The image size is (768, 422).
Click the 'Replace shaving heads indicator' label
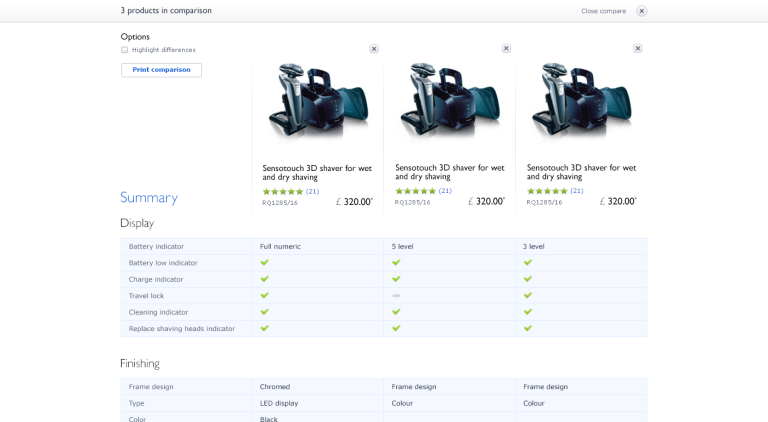pyautogui.click(x=182, y=328)
